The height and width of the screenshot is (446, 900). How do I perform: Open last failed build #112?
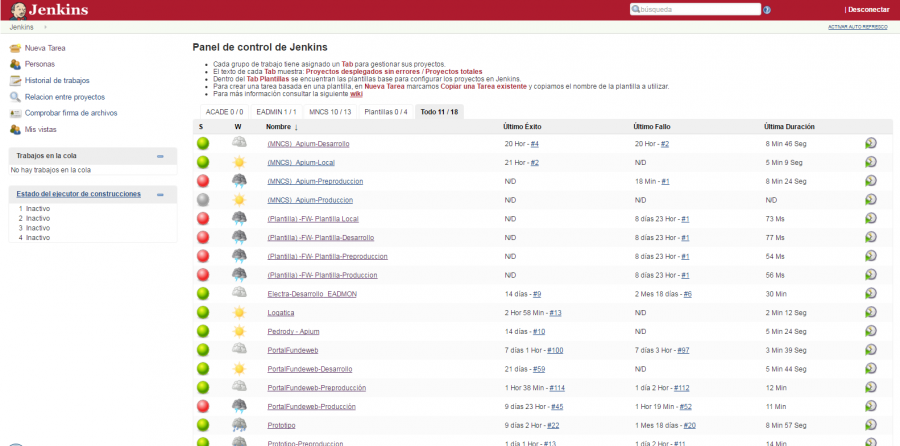tap(682, 388)
